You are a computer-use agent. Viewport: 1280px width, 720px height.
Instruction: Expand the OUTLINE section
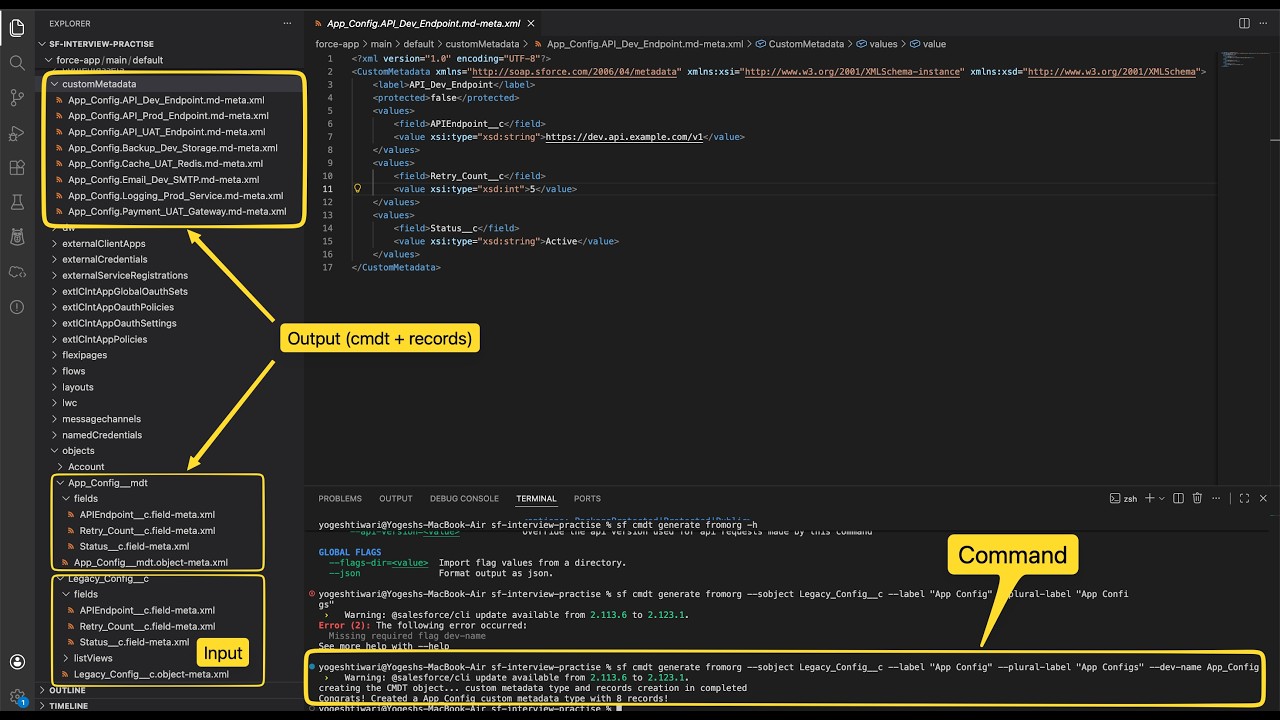tap(67, 690)
